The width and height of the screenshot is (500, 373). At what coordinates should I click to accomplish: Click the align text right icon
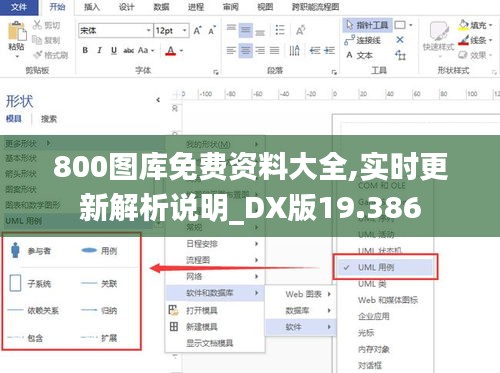260,50
